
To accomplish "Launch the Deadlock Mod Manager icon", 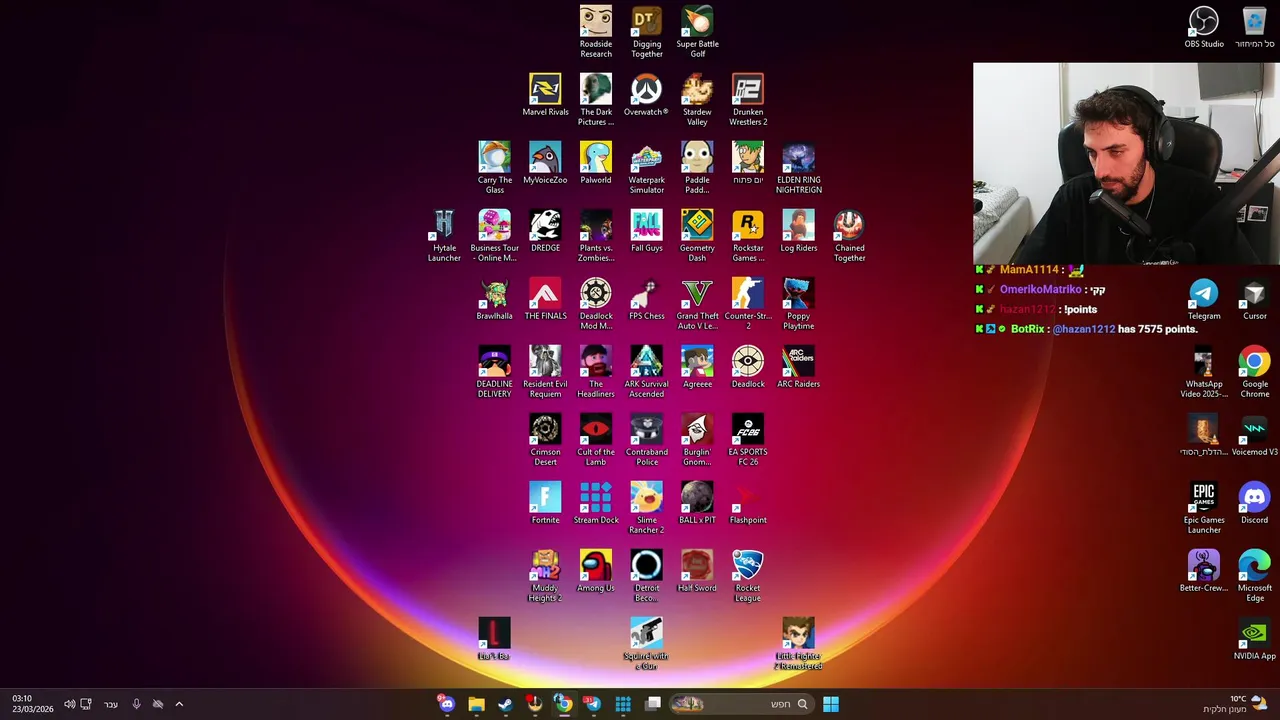I will pos(595,304).
